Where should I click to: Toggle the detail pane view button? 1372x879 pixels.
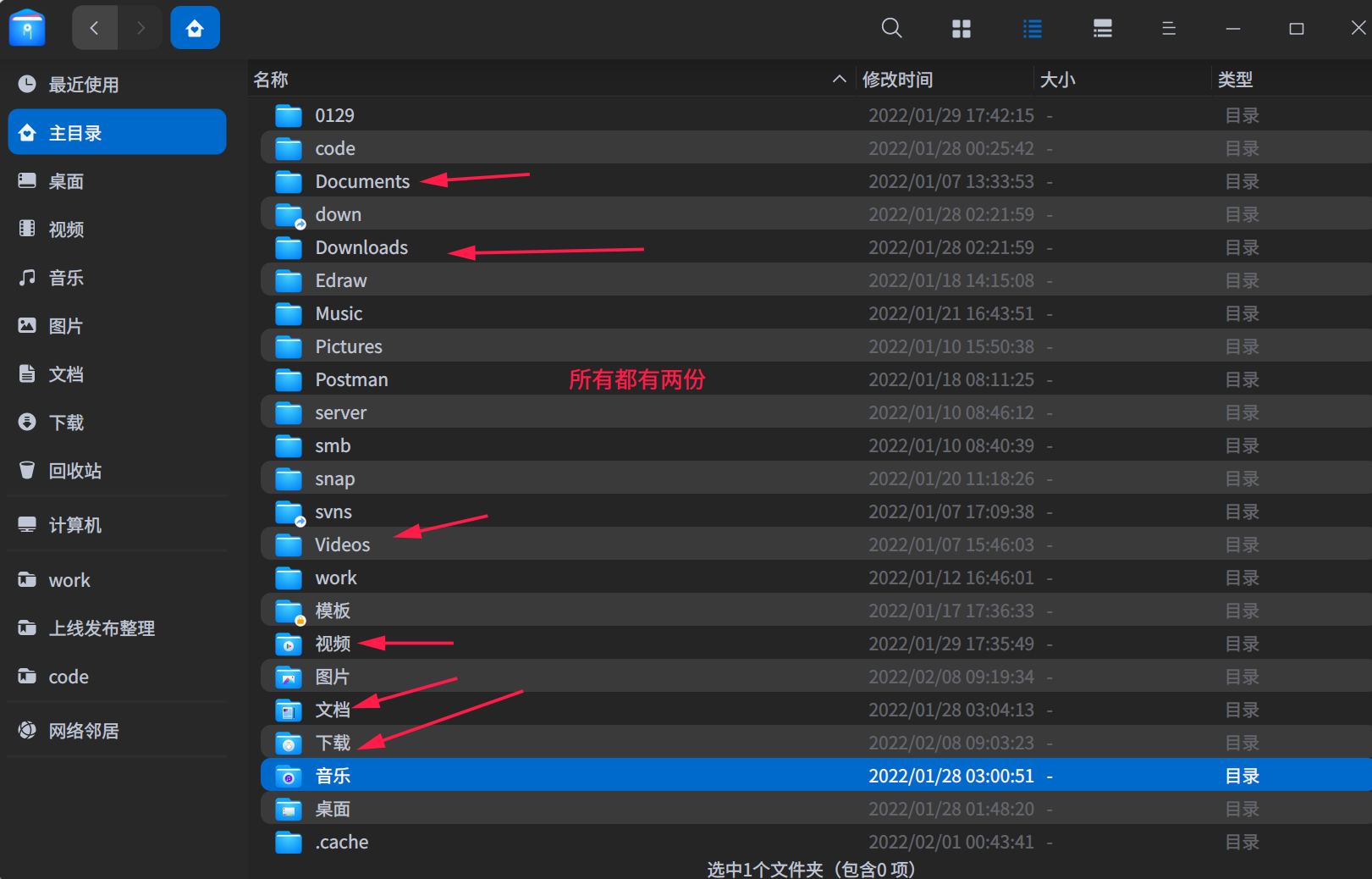1102,29
